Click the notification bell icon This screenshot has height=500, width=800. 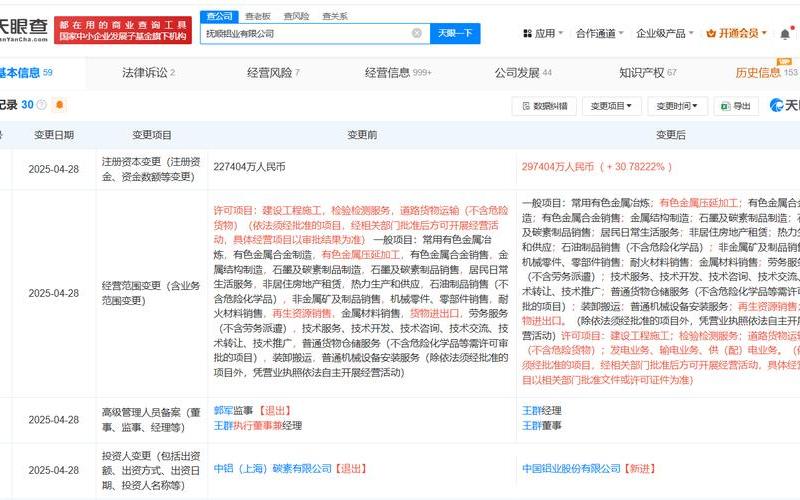[785, 34]
